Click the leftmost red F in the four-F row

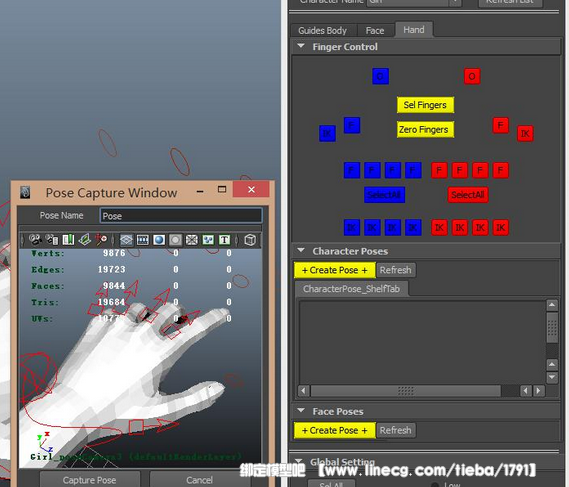tap(439, 170)
